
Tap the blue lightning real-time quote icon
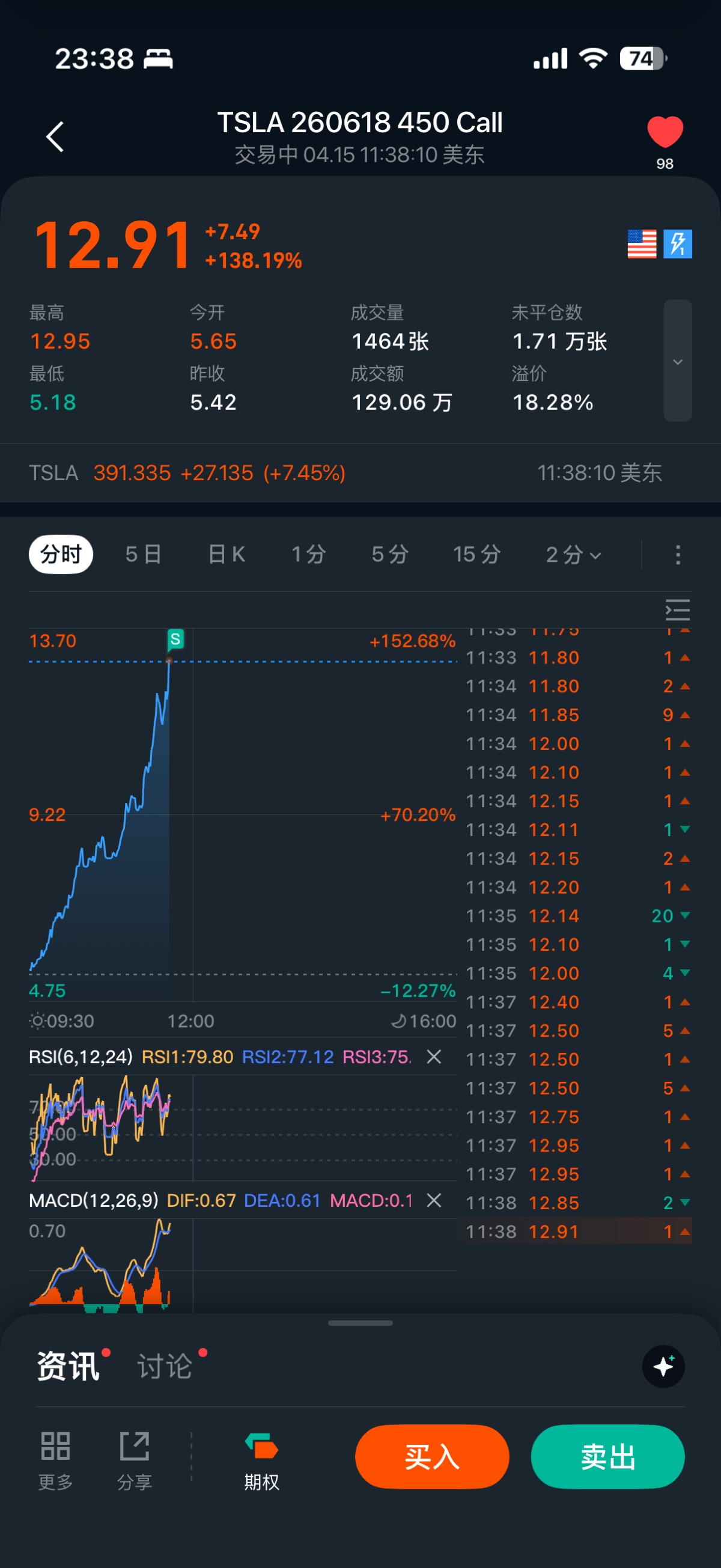click(x=678, y=244)
